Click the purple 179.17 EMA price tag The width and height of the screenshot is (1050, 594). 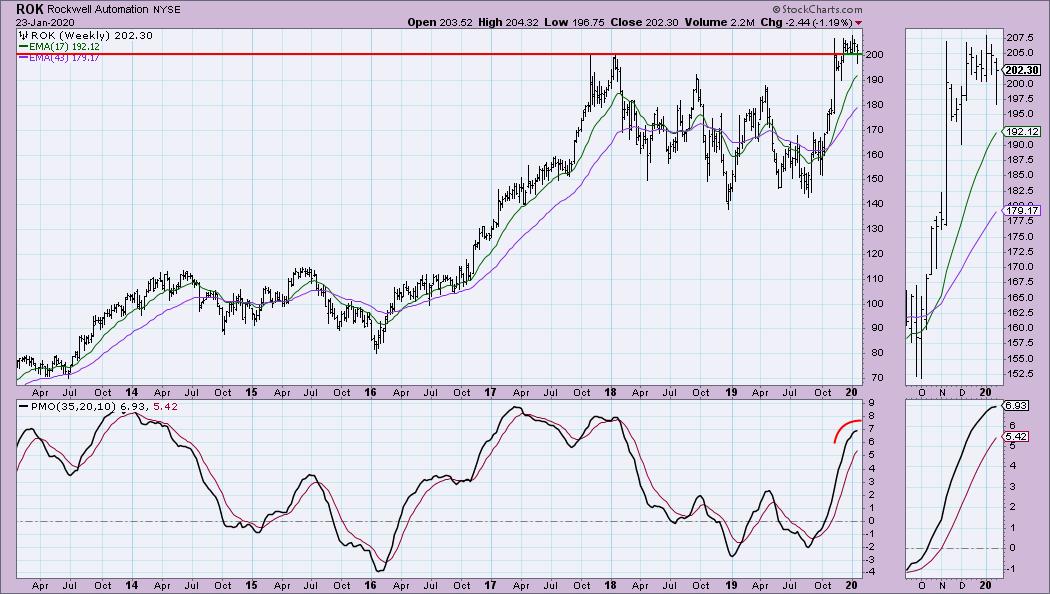point(1022,210)
